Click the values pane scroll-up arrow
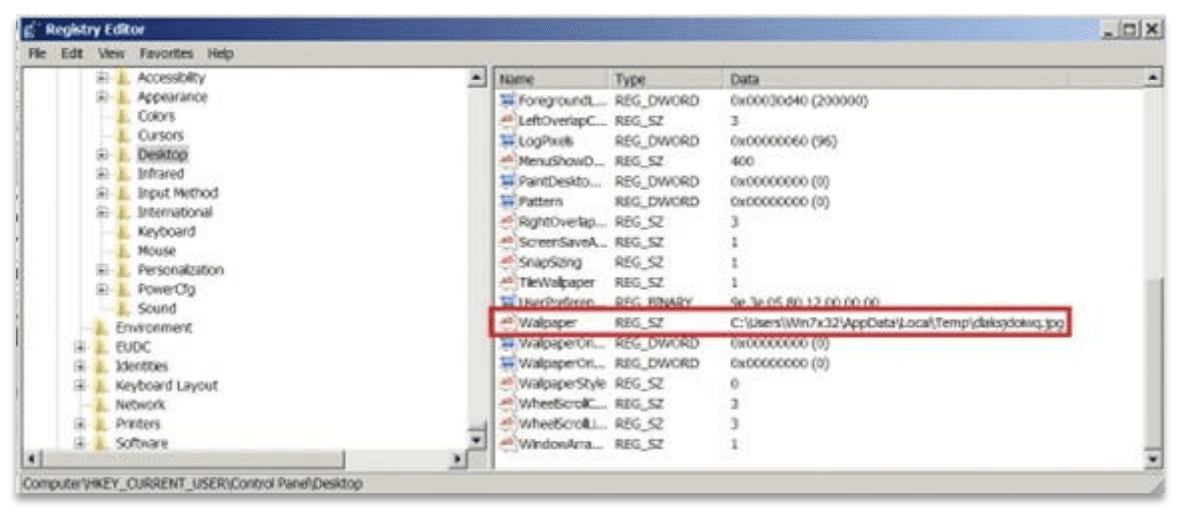The height and width of the screenshot is (512, 1179). 1153,77
